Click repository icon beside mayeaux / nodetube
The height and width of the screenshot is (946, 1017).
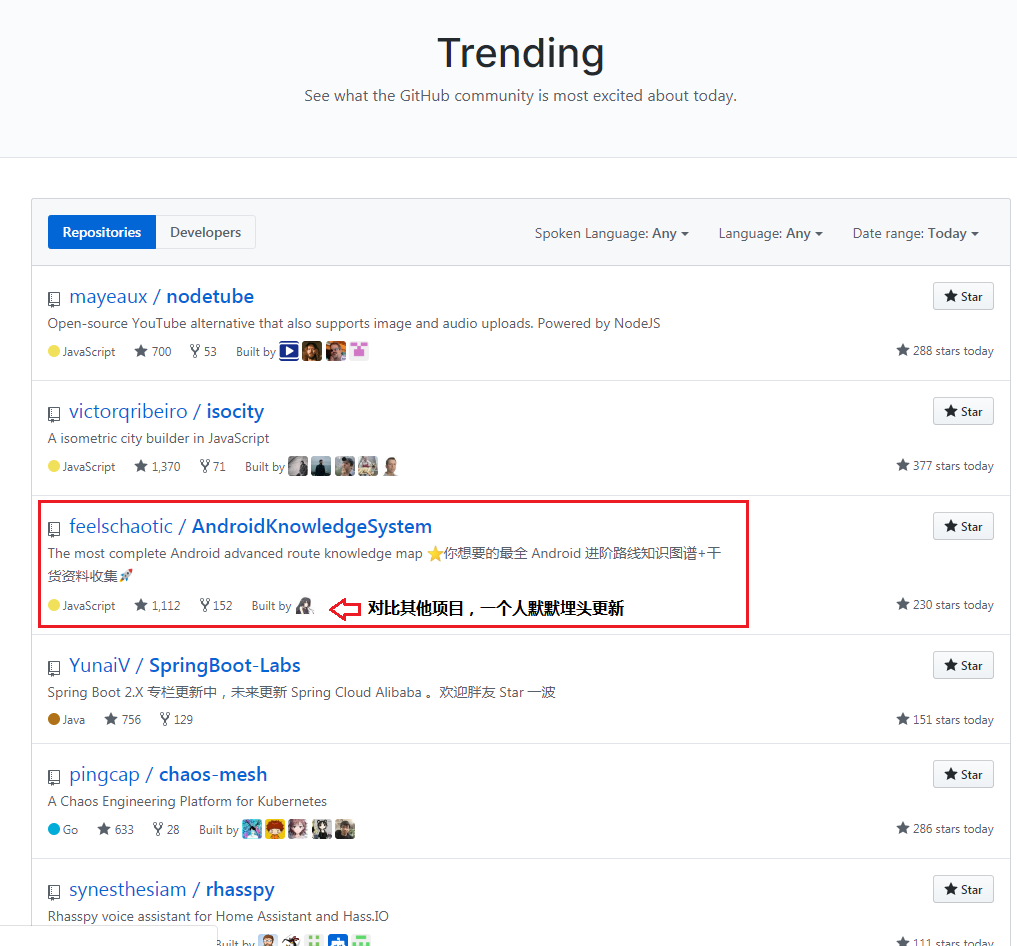54,299
